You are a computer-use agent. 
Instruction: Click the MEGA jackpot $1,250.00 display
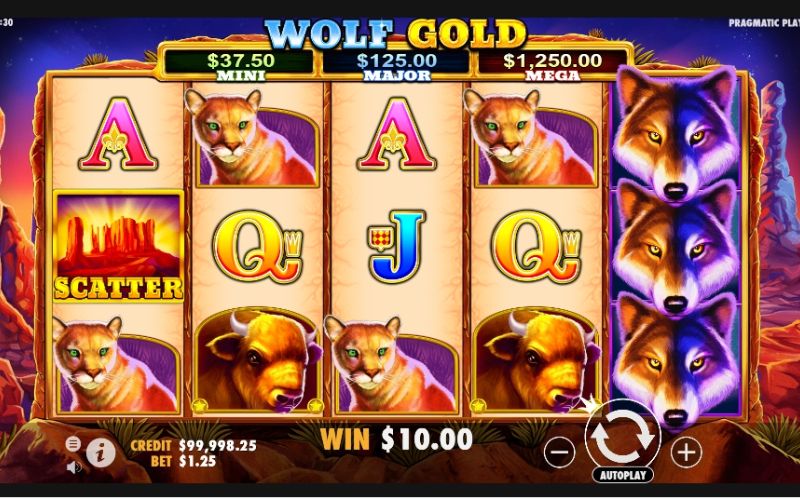pyautogui.click(x=553, y=65)
